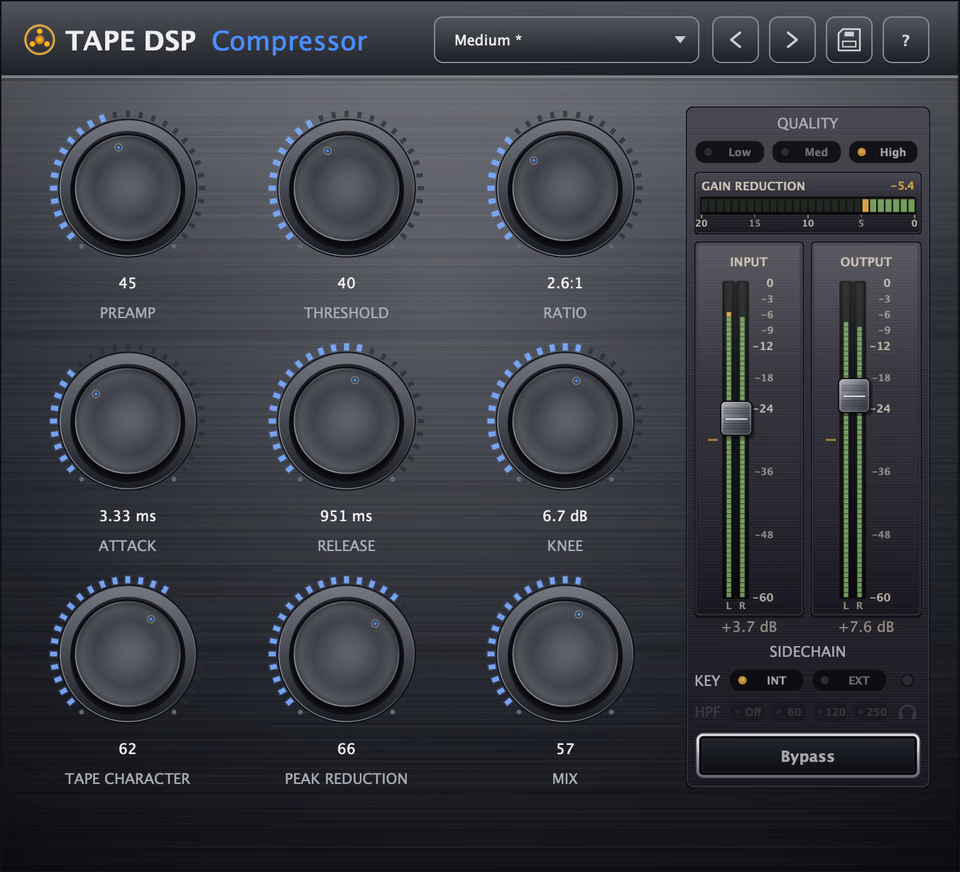Click the preamp value 45

coord(127,283)
